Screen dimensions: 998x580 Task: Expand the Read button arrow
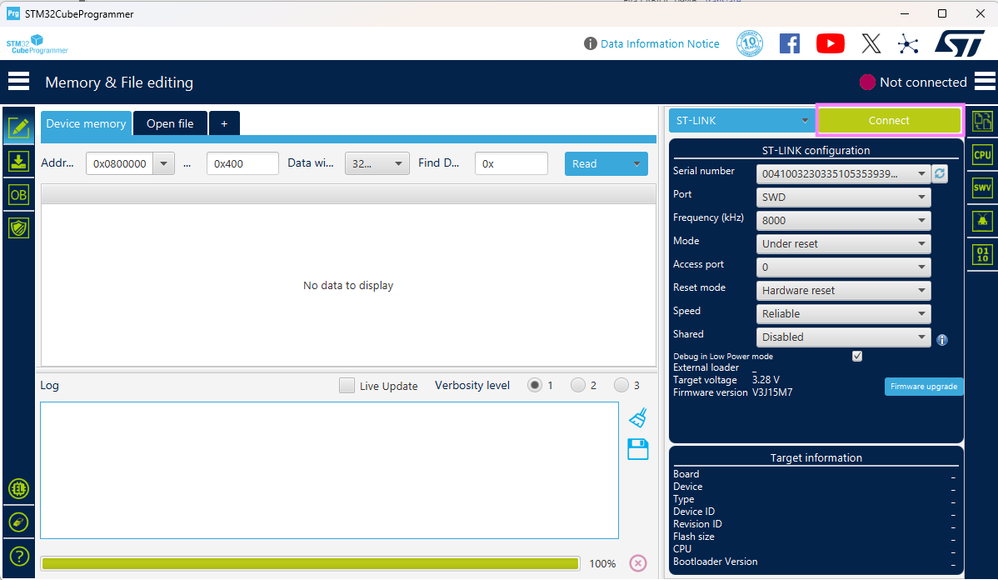tap(636, 164)
